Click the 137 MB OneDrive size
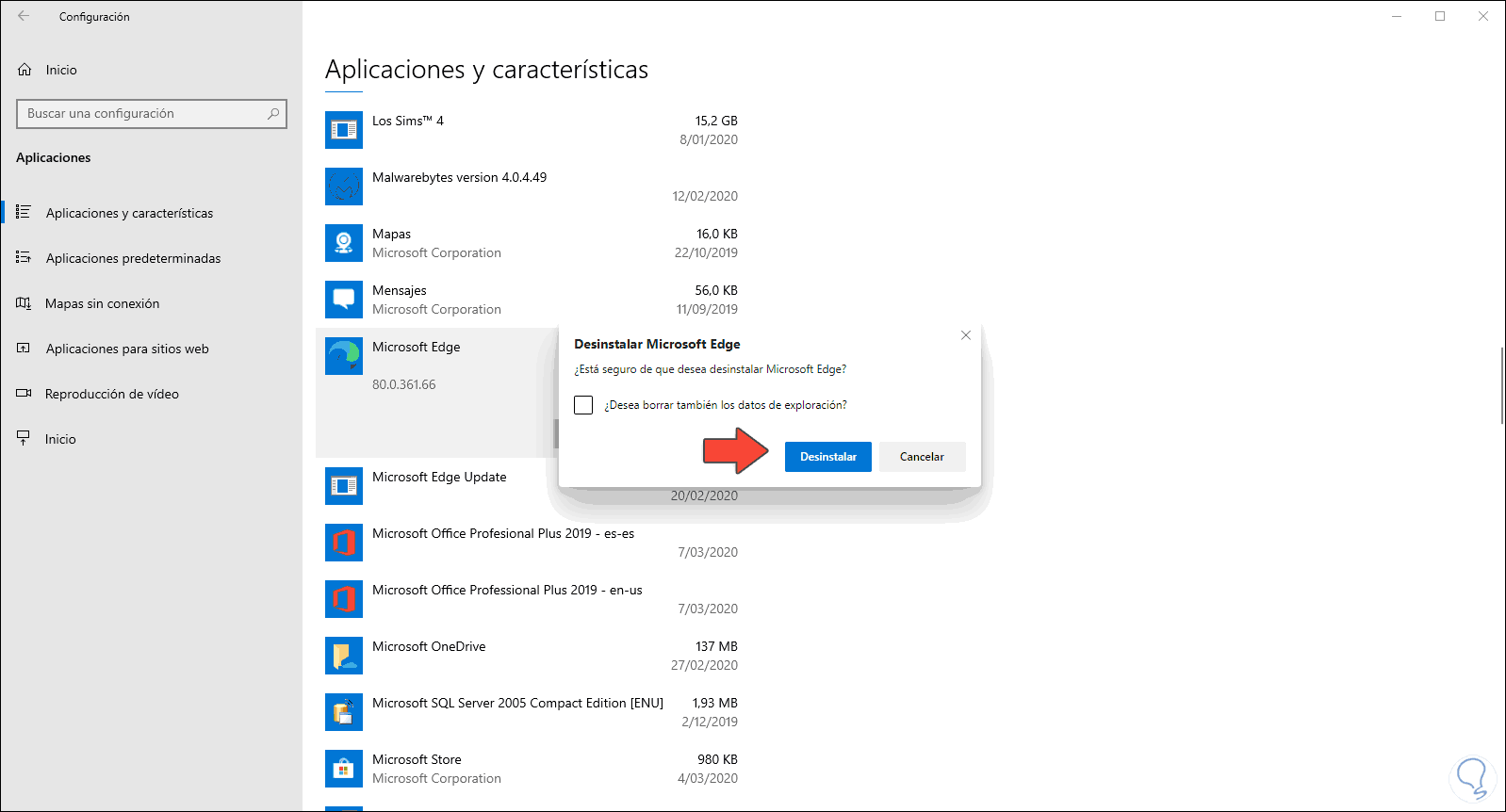Viewport: 1506px width, 812px height. (716, 646)
